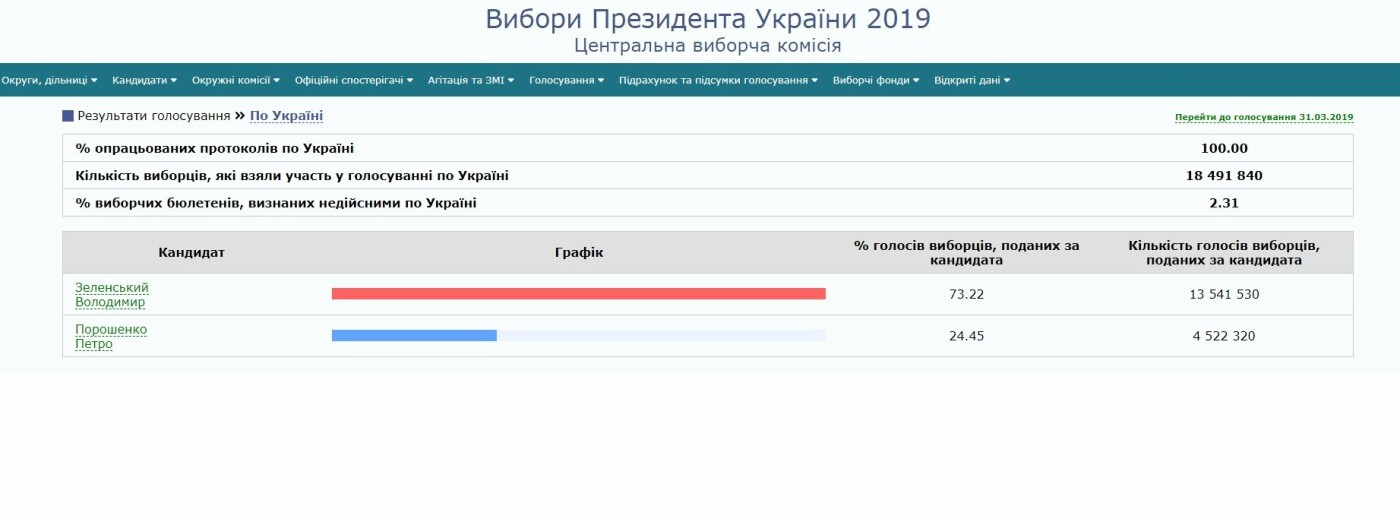Click Зеленський's red result bar
1400x519 pixels.
(x=578, y=294)
